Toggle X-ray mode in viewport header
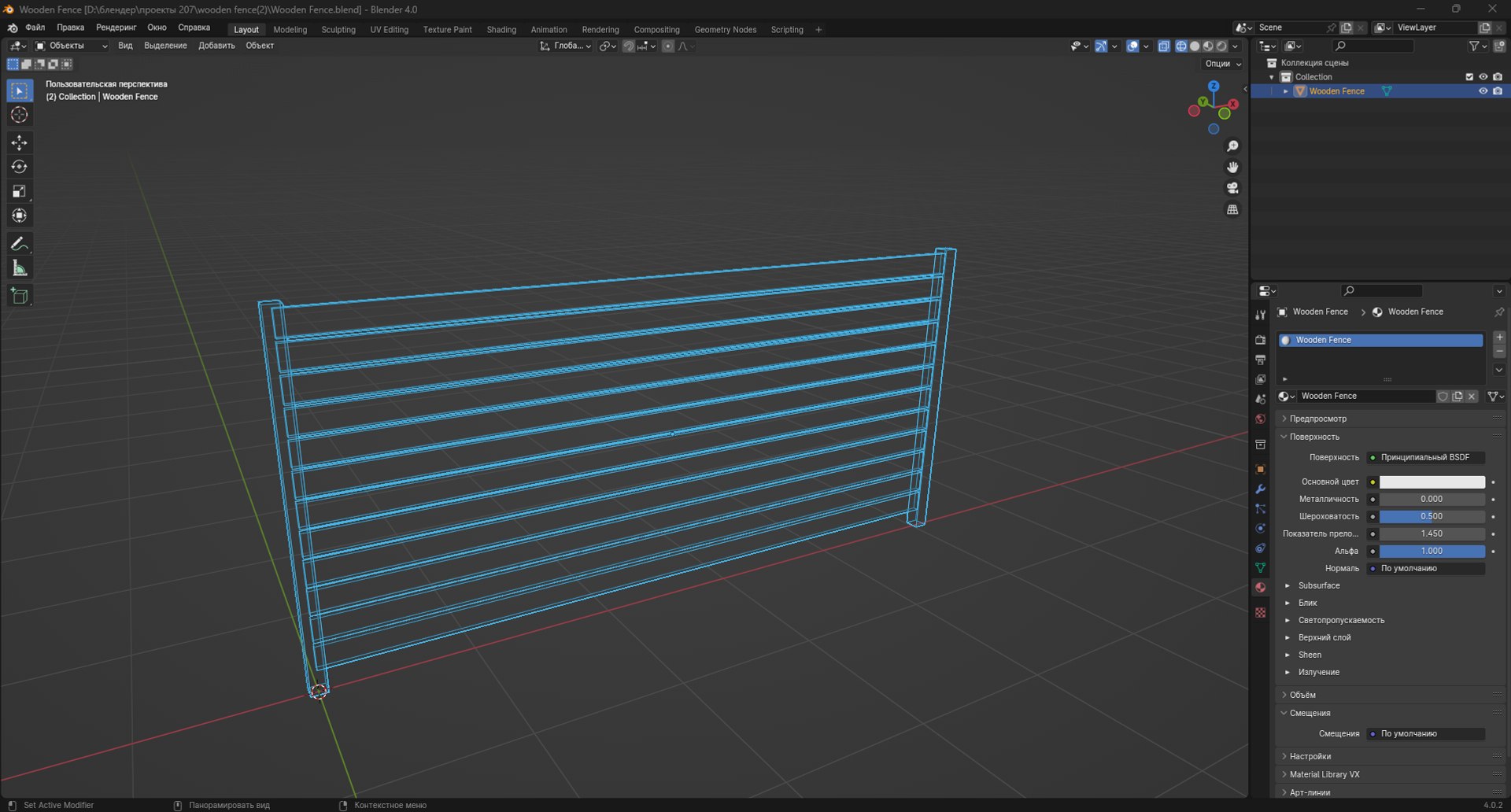Screen dimensions: 1511x812 point(1164,46)
